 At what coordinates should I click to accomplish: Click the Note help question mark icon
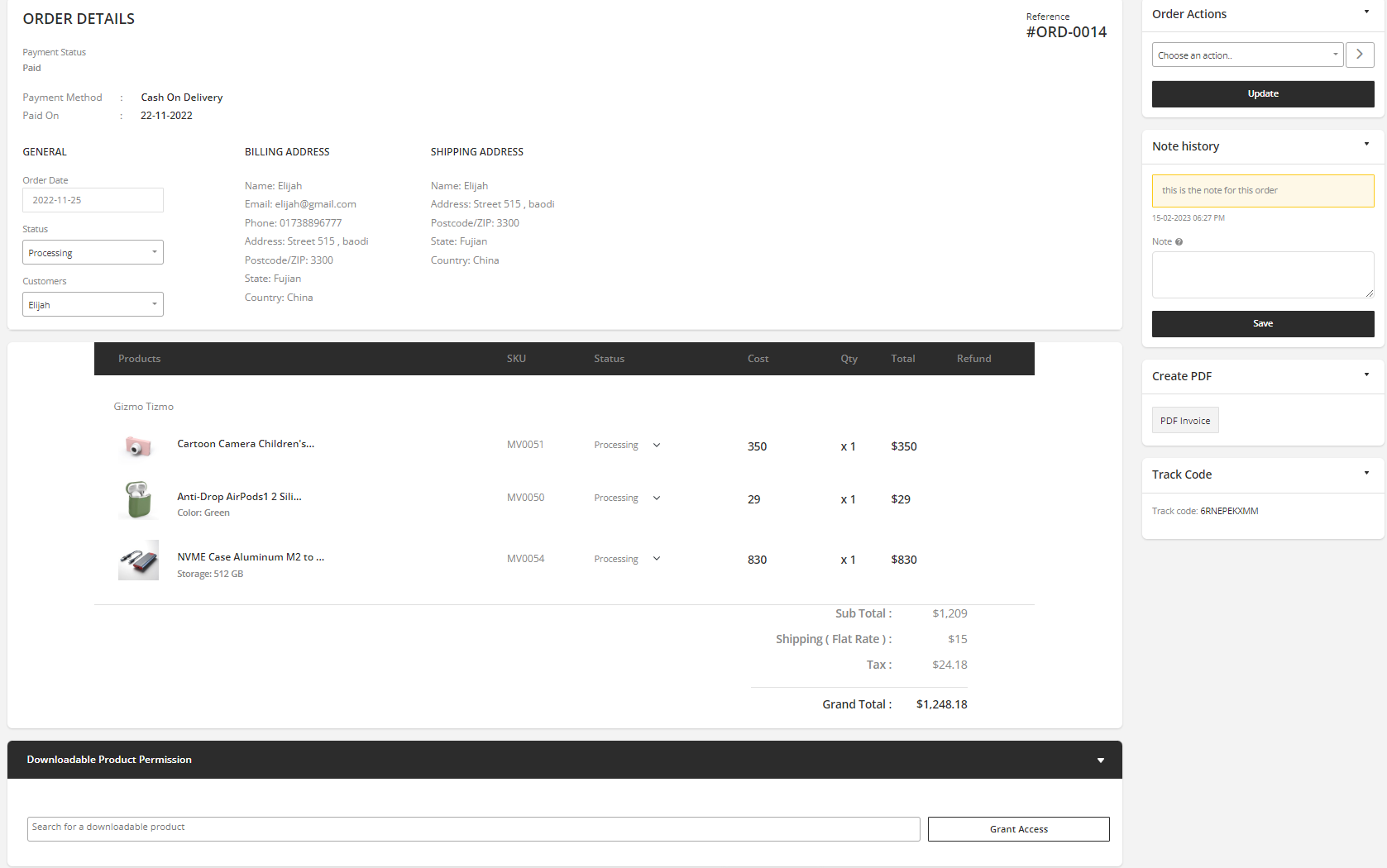1179,242
